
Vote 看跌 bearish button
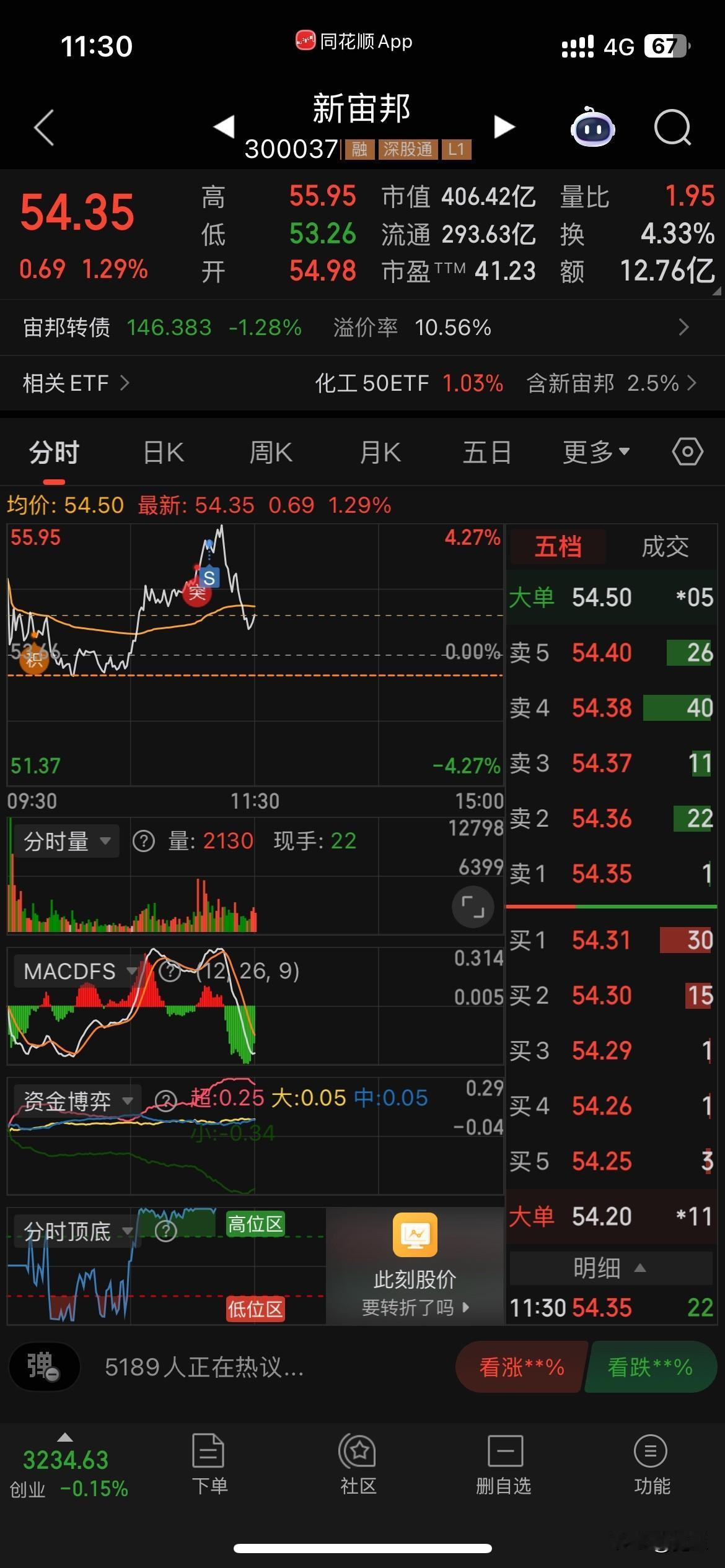pos(650,1367)
